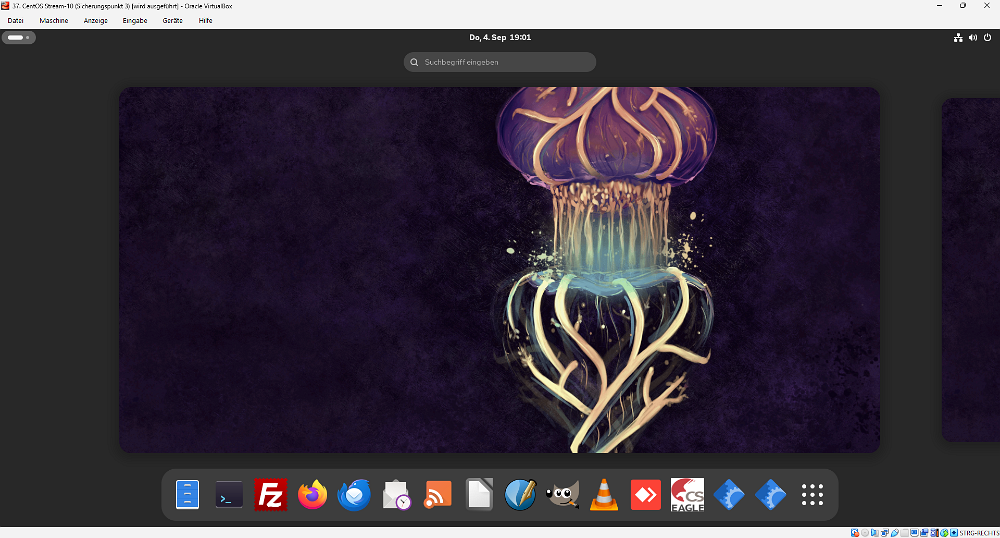Open the 'Anzeige' menu in VirtualBox

(95, 20)
